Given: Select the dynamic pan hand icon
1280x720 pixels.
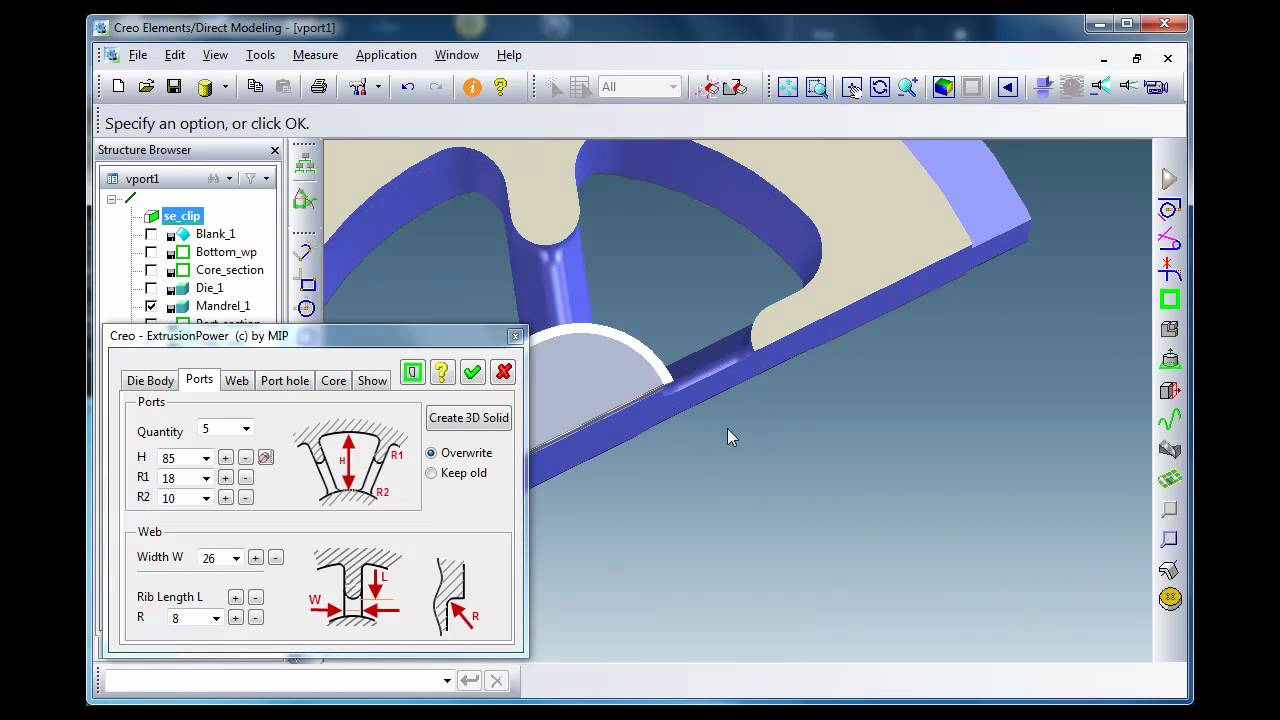Looking at the screenshot, I should pyautogui.click(x=851, y=87).
